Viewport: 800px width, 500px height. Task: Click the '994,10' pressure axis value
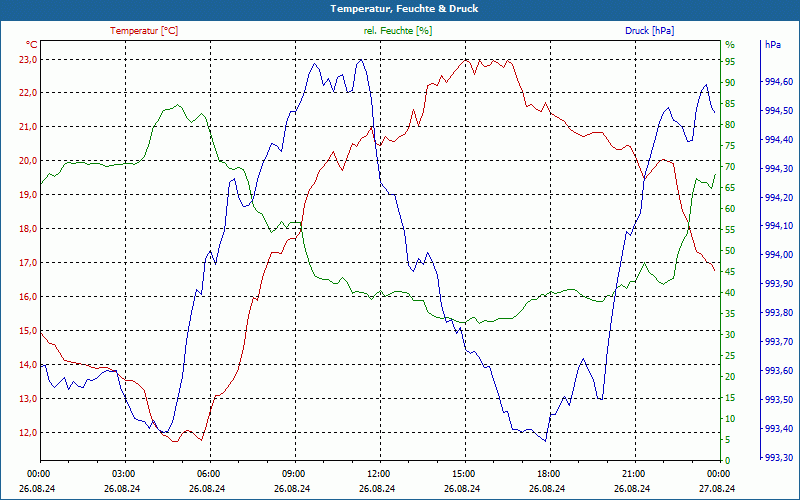[x=779, y=226]
